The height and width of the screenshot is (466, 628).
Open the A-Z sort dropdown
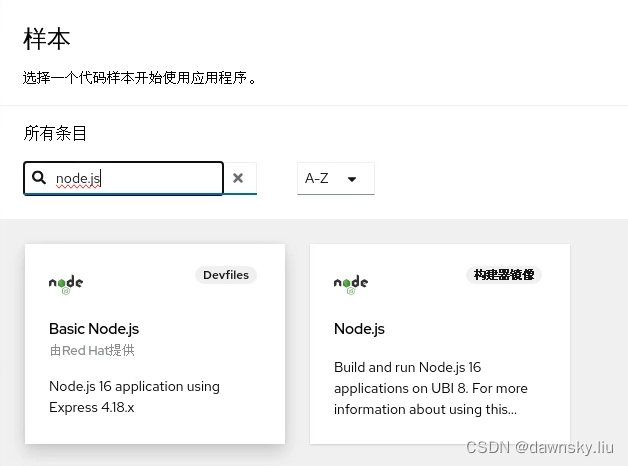(x=336, y=179)
